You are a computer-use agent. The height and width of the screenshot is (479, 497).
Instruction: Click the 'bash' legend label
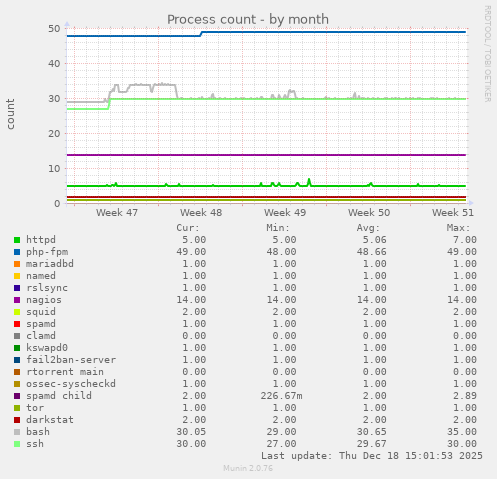[38, 432]
